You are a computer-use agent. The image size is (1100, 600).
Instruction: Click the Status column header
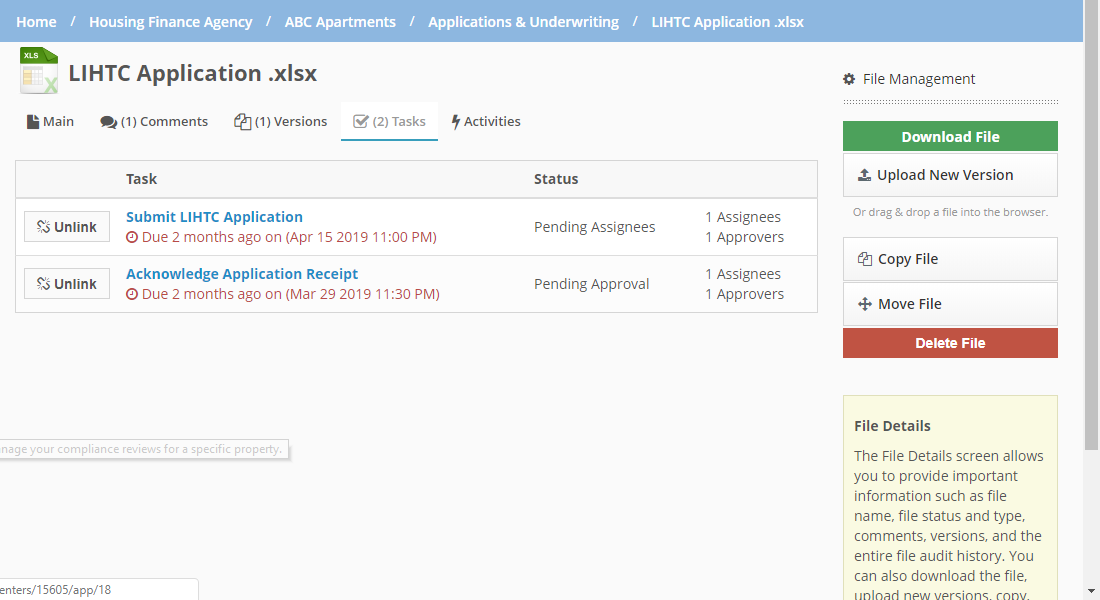(x=556, y=179)
